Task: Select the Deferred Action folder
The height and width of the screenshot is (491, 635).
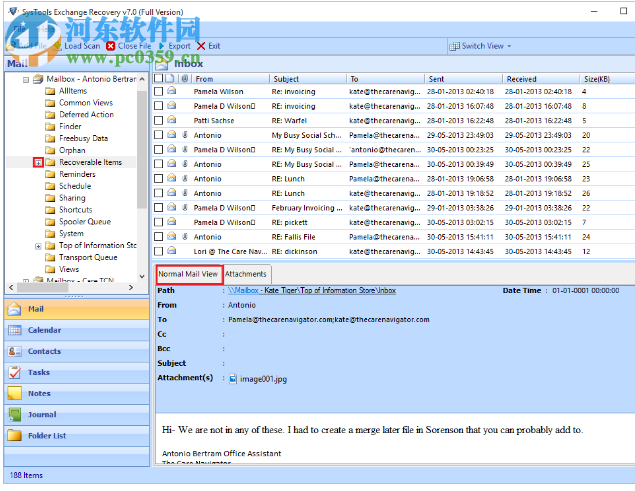Action: 86,115
